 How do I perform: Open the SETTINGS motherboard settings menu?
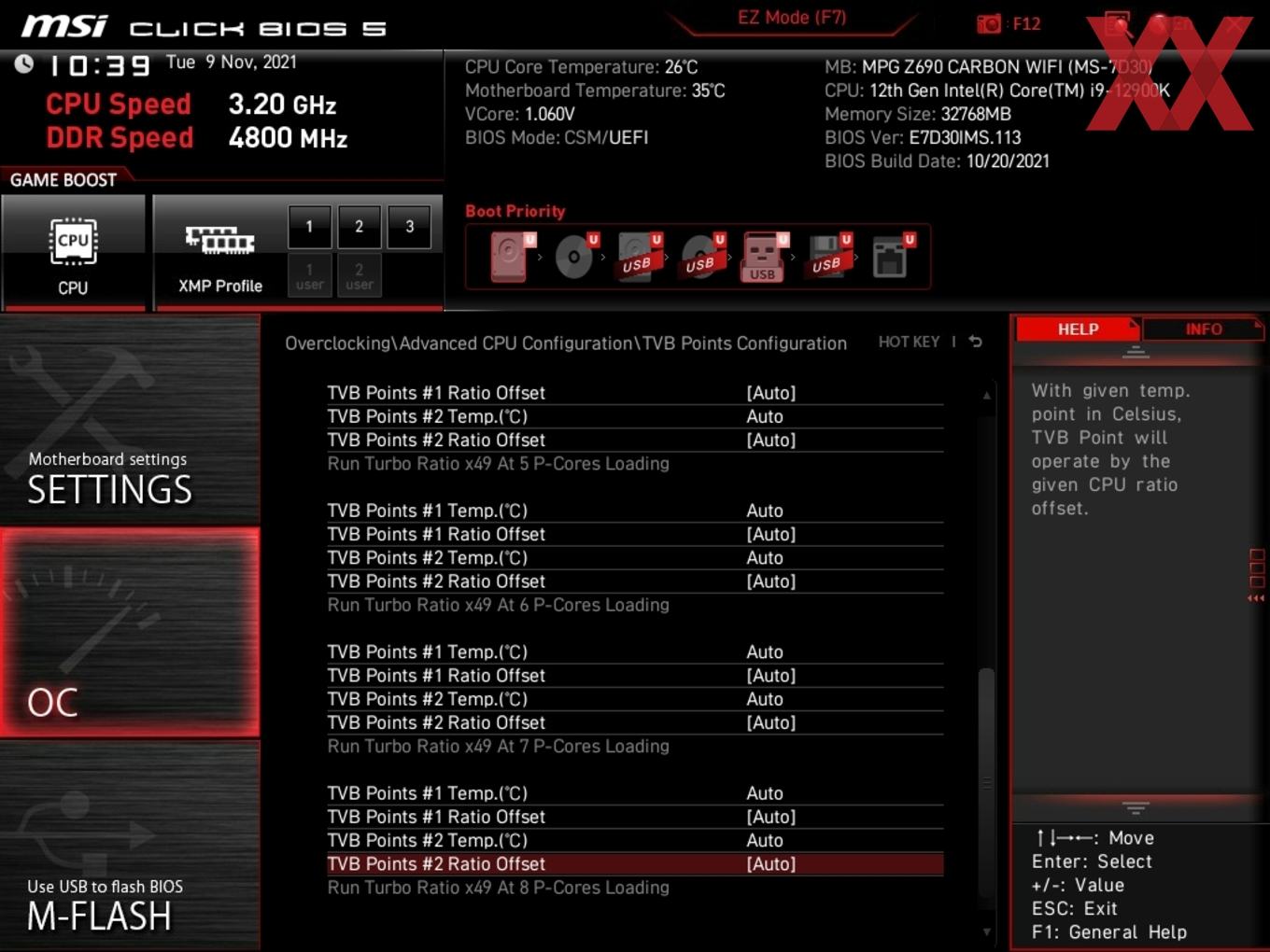coord(130,420)
